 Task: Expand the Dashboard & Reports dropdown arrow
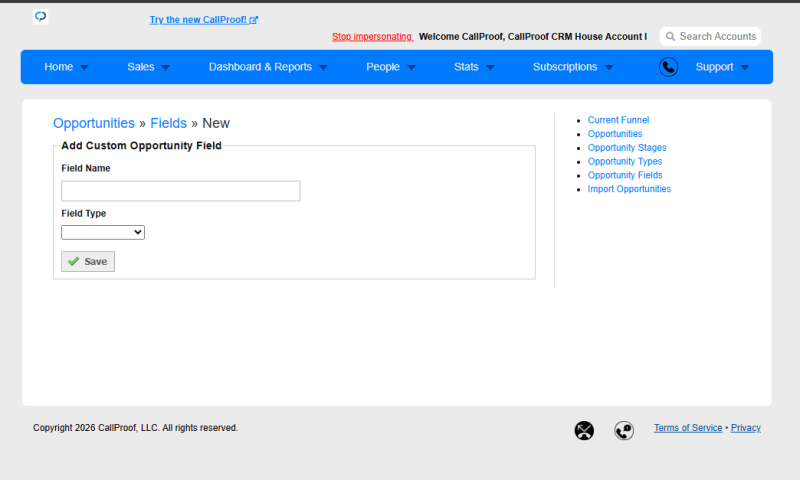click(x=323, y=67)
